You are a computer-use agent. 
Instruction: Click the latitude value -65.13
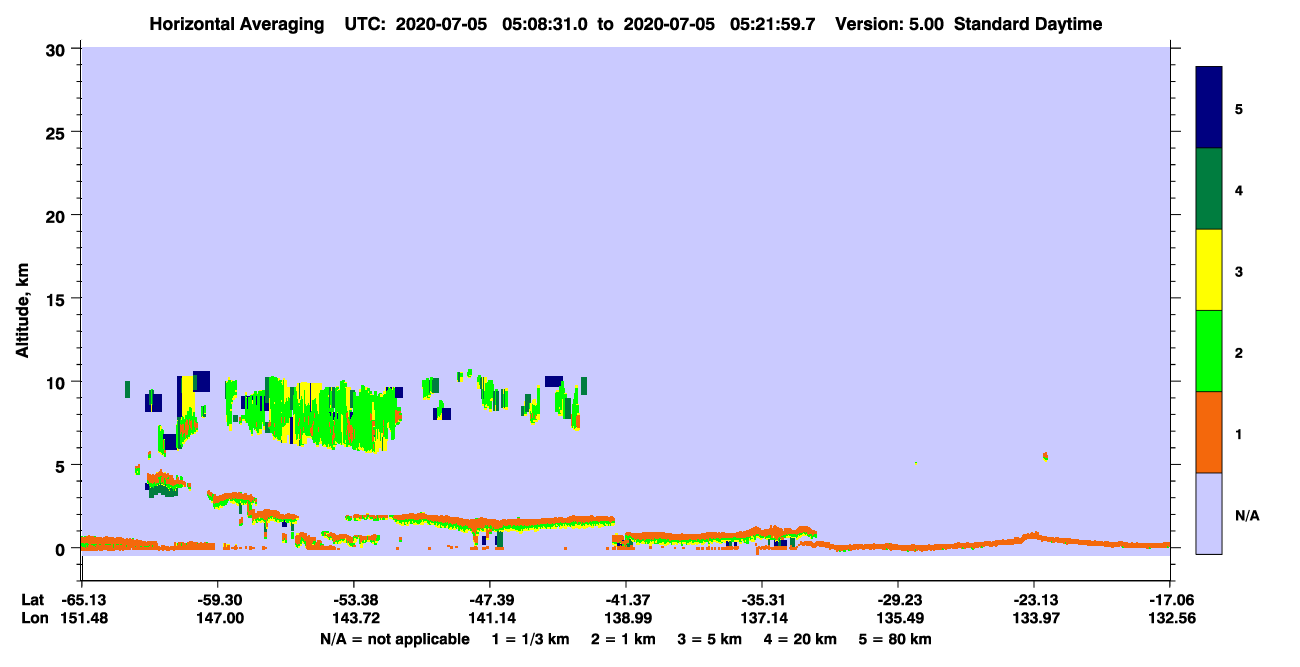pyautogui.click(x=82, y=600)
